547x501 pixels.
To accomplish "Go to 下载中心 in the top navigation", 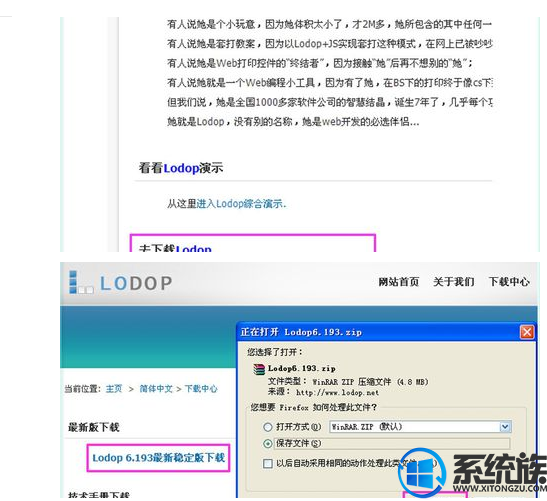I will (509, 282).
